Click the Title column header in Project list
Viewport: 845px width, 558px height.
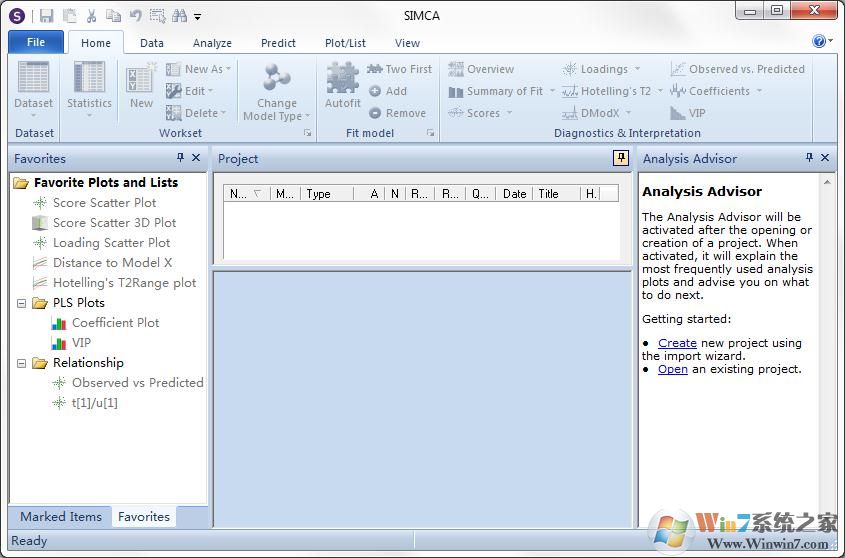pos(548,194)
